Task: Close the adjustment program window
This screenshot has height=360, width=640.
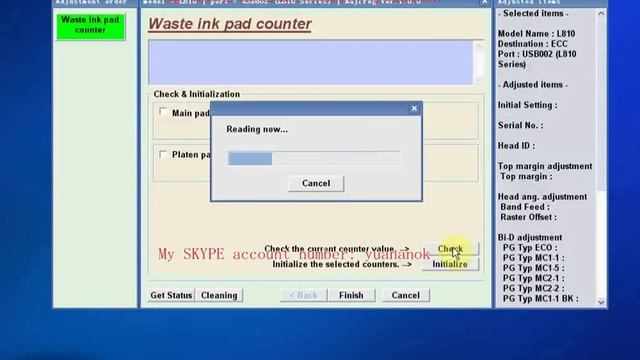Action: click(484, 2)
